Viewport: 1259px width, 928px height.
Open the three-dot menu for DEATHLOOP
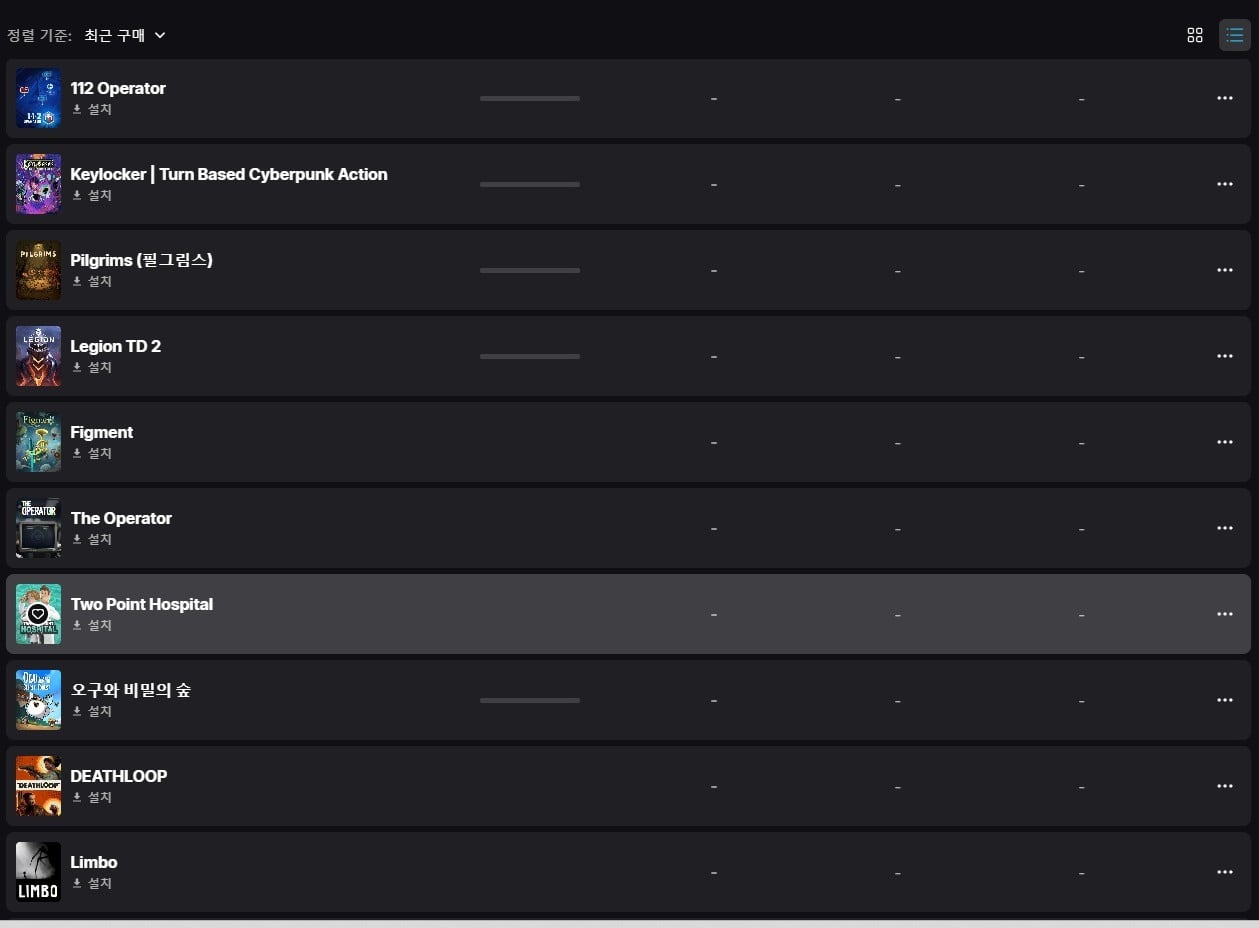coord(1225,786)
